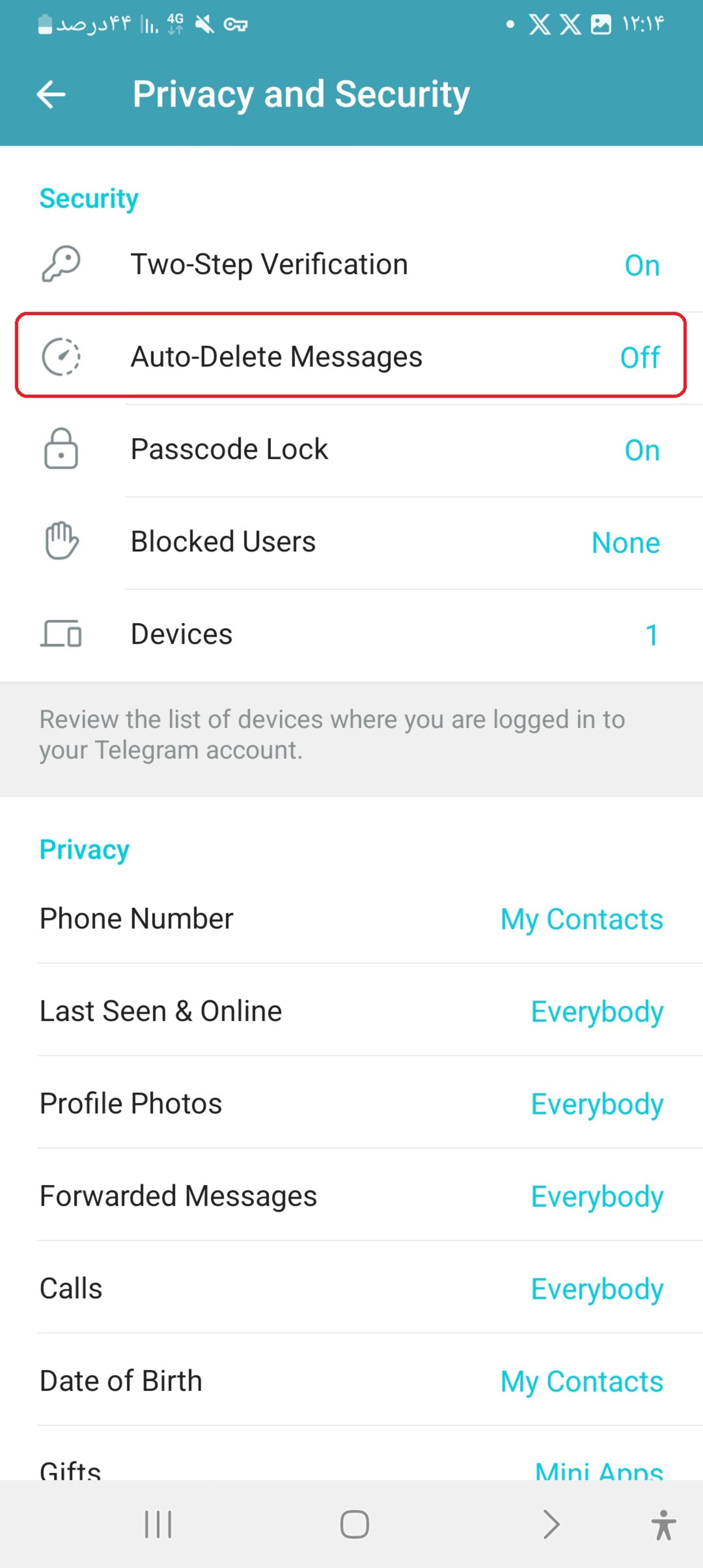Select Forwarded Messages Everybody option
The image size is (703, 1568).
pos(351,1196)
